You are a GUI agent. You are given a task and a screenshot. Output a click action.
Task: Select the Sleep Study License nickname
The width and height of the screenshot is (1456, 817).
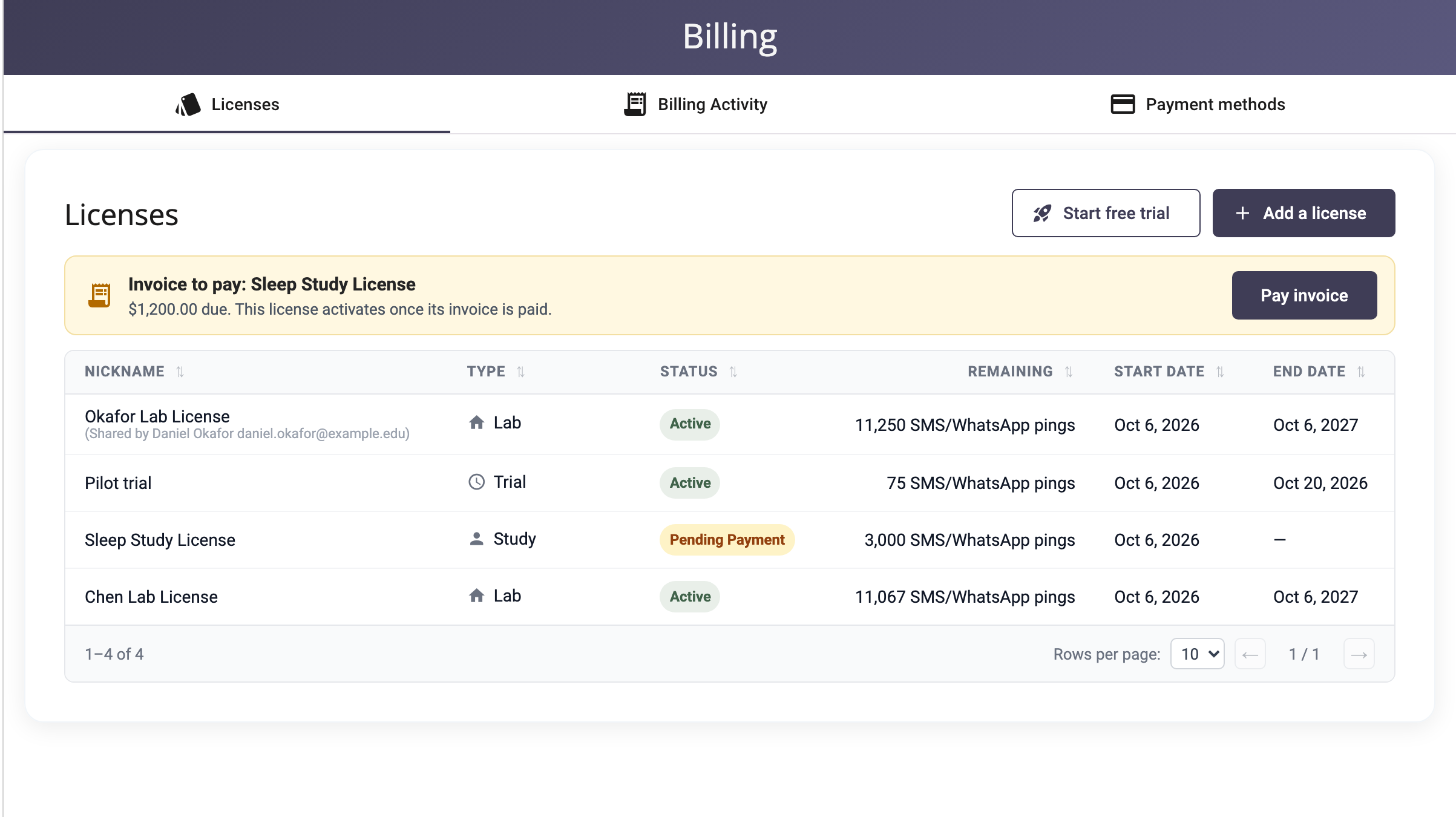(x=160, y=540)
